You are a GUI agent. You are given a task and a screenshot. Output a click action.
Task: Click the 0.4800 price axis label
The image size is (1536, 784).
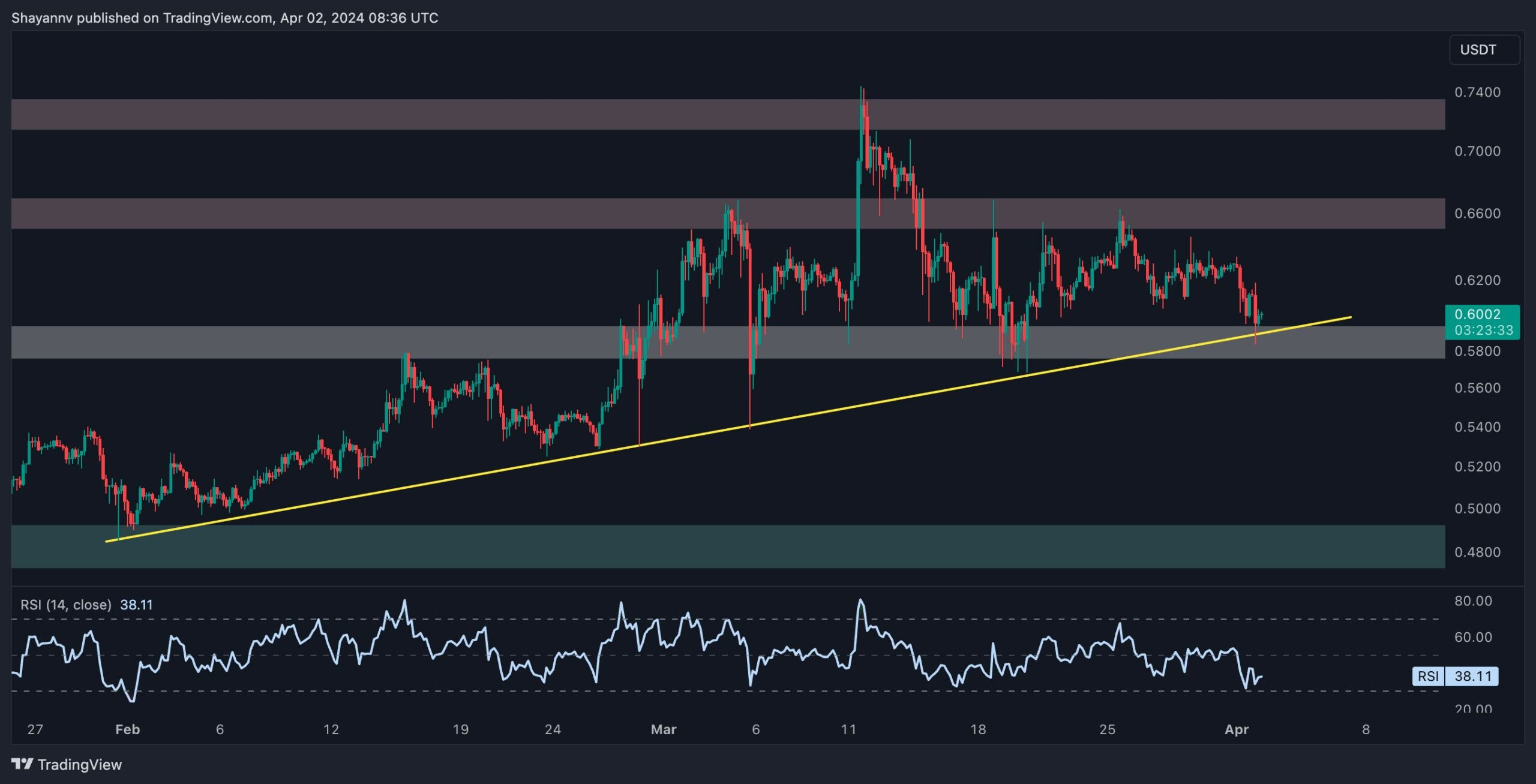click(1477, 552)
